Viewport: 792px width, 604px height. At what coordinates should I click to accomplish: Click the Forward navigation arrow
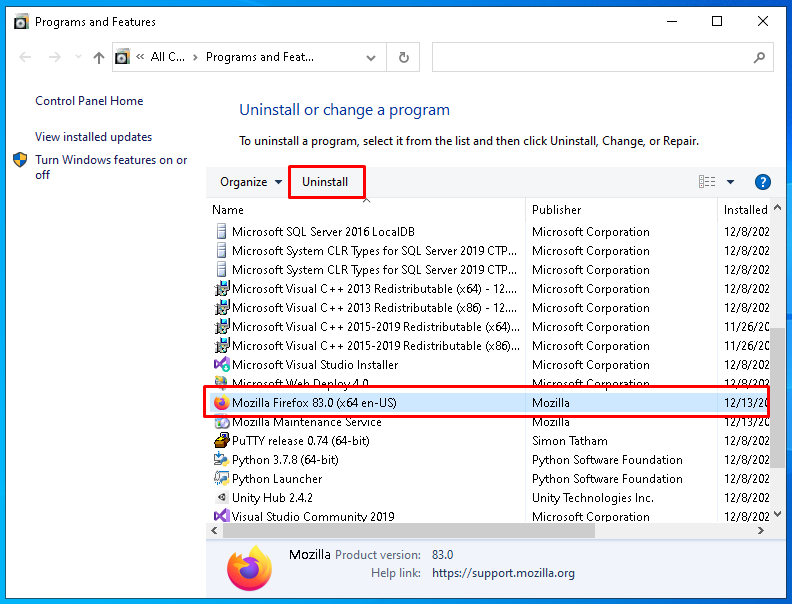click(x=55, y=57)
